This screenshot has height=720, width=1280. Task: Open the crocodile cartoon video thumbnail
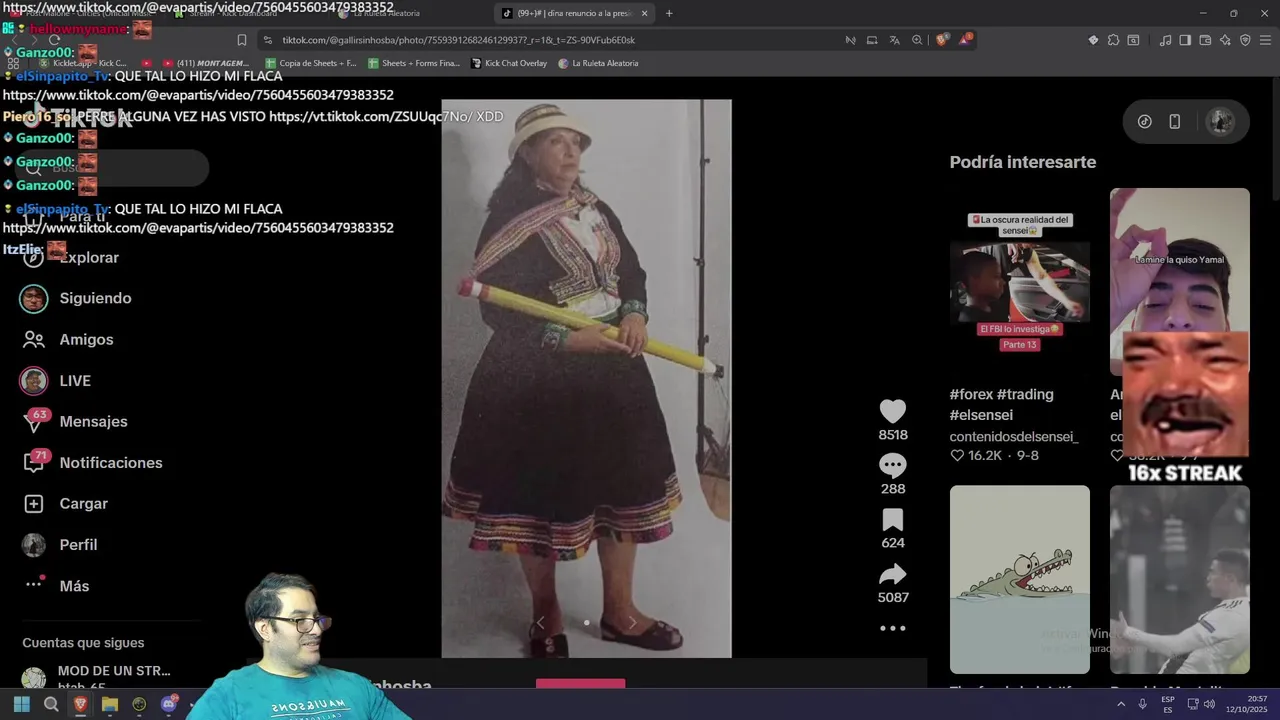pos(1019,579)
